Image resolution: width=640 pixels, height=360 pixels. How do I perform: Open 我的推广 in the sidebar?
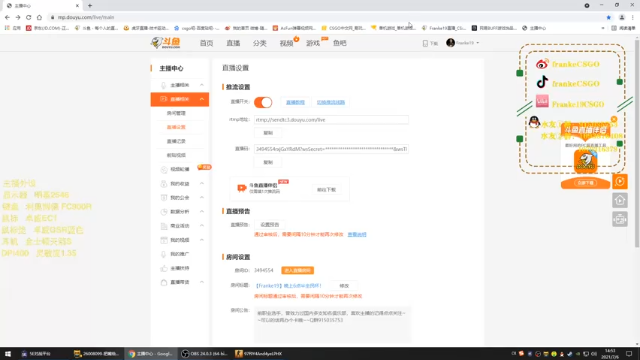click(x=180, y=254)
